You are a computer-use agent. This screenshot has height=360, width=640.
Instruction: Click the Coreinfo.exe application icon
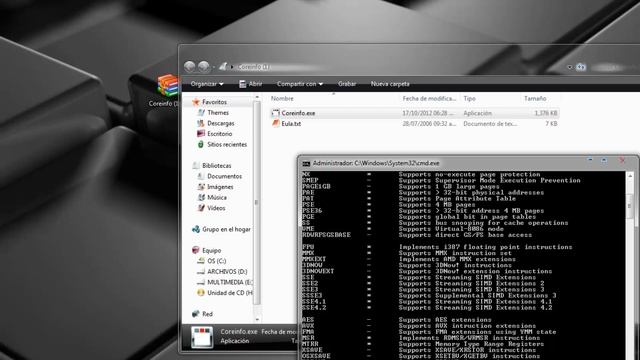click(276, 113)
